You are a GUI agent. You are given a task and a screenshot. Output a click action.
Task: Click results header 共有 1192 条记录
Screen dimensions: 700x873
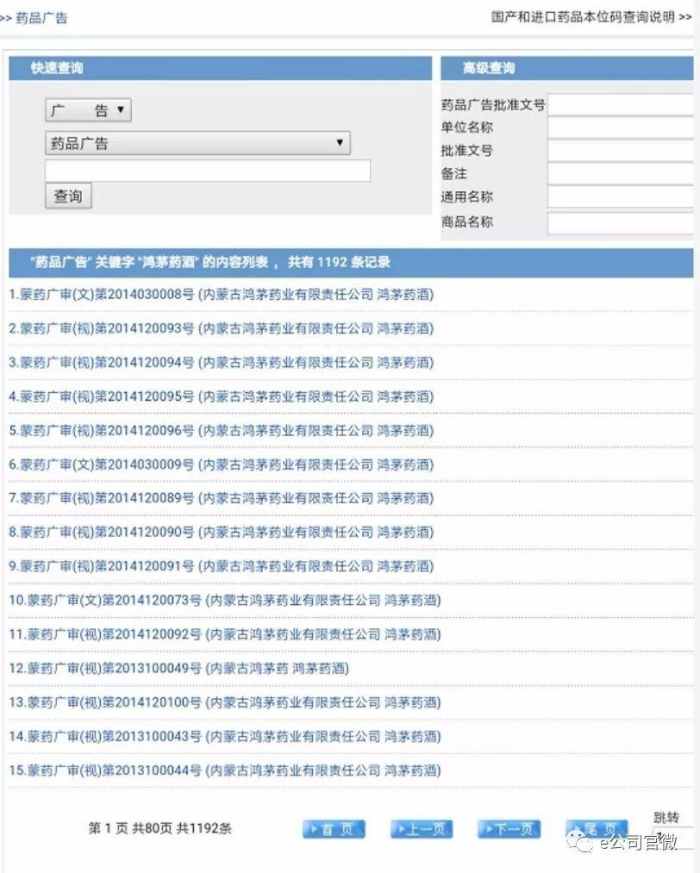tap(339, 262)
